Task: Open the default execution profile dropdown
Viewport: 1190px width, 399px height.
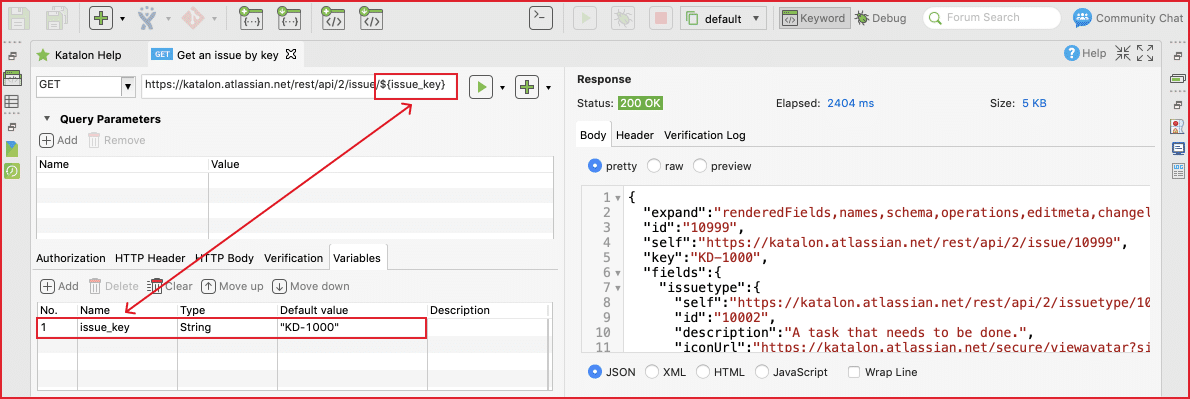Action: pyautogui.click(x=724, y=19)
